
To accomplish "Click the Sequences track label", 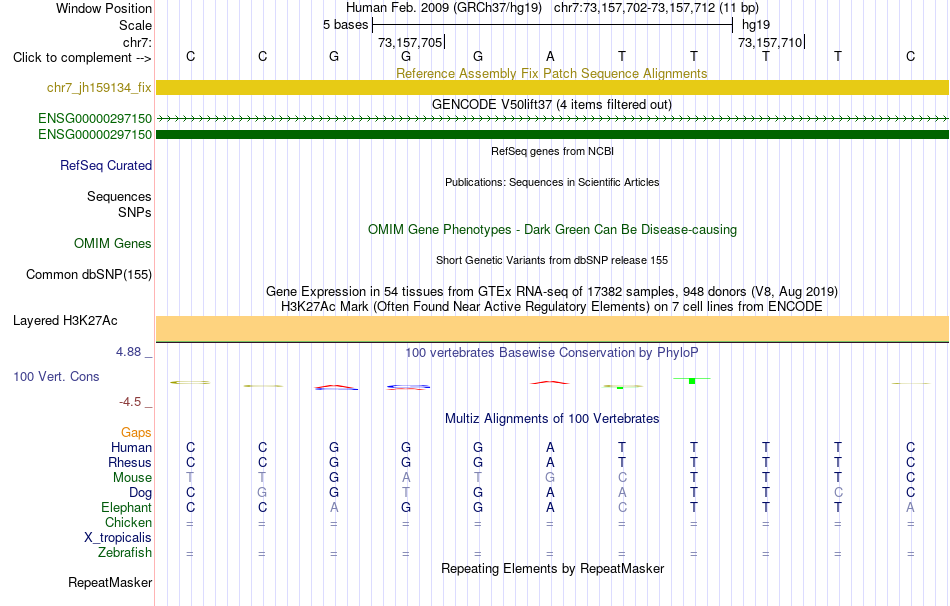I will coord(119,196).
